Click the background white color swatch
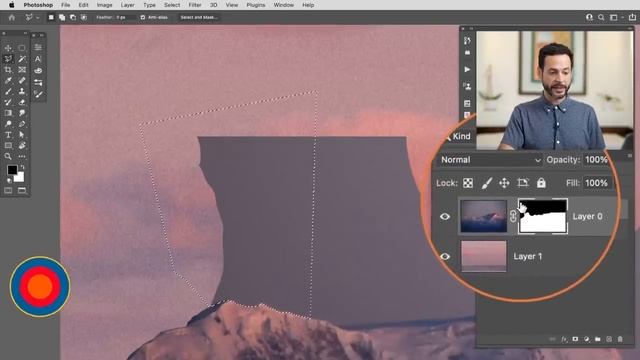Screen dimensions: 640x360 tap(20, 178)
